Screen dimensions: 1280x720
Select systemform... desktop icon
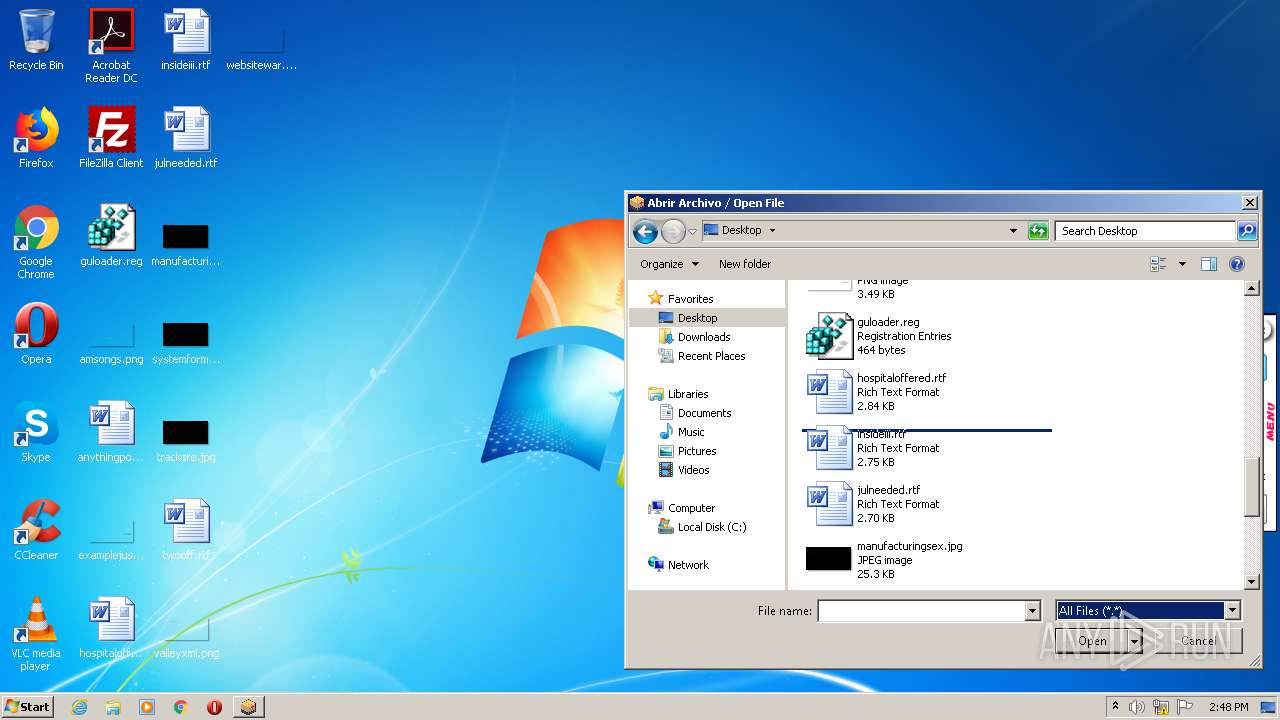(x=186, y=344)
